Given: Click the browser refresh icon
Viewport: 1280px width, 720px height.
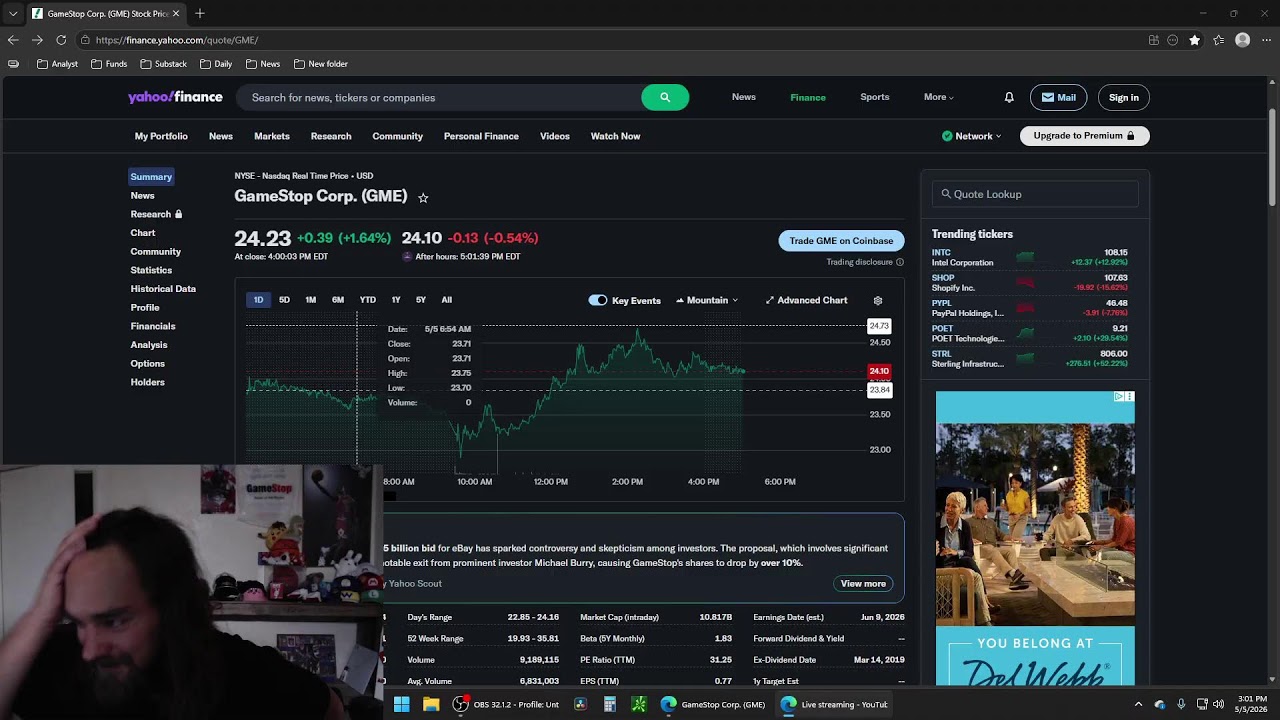Looking at the screenshot, I should tap(61, 40).
